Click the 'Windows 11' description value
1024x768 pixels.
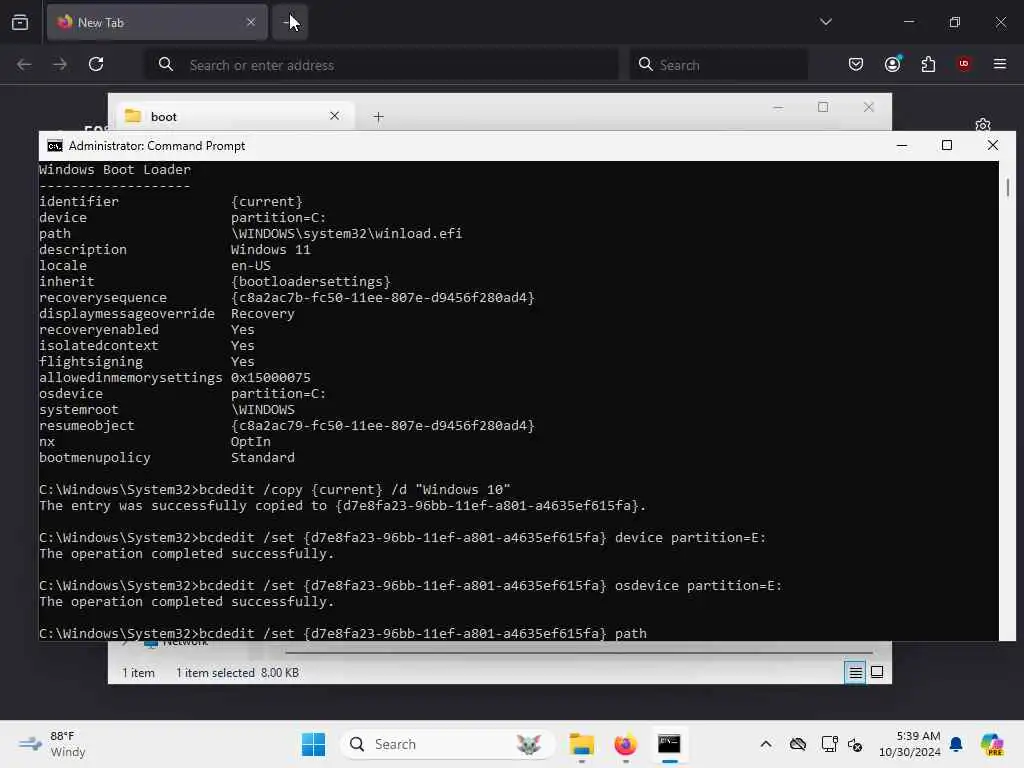click(x=270, y=249)
